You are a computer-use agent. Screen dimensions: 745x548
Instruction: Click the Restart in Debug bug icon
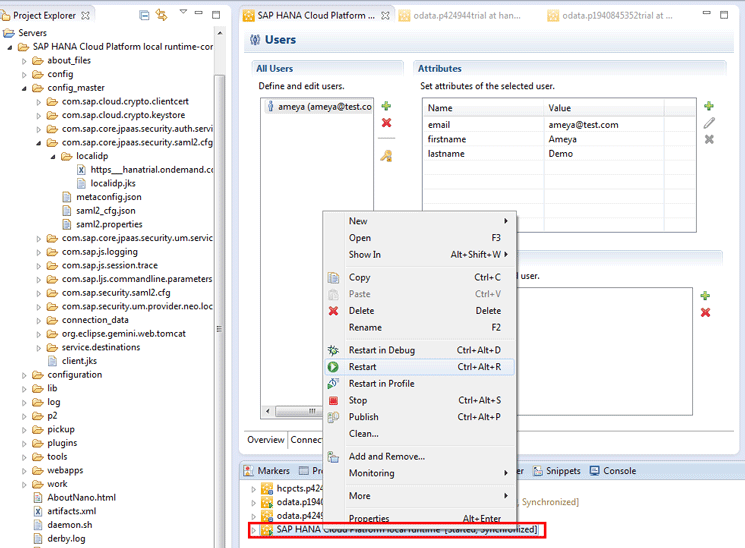334,350
